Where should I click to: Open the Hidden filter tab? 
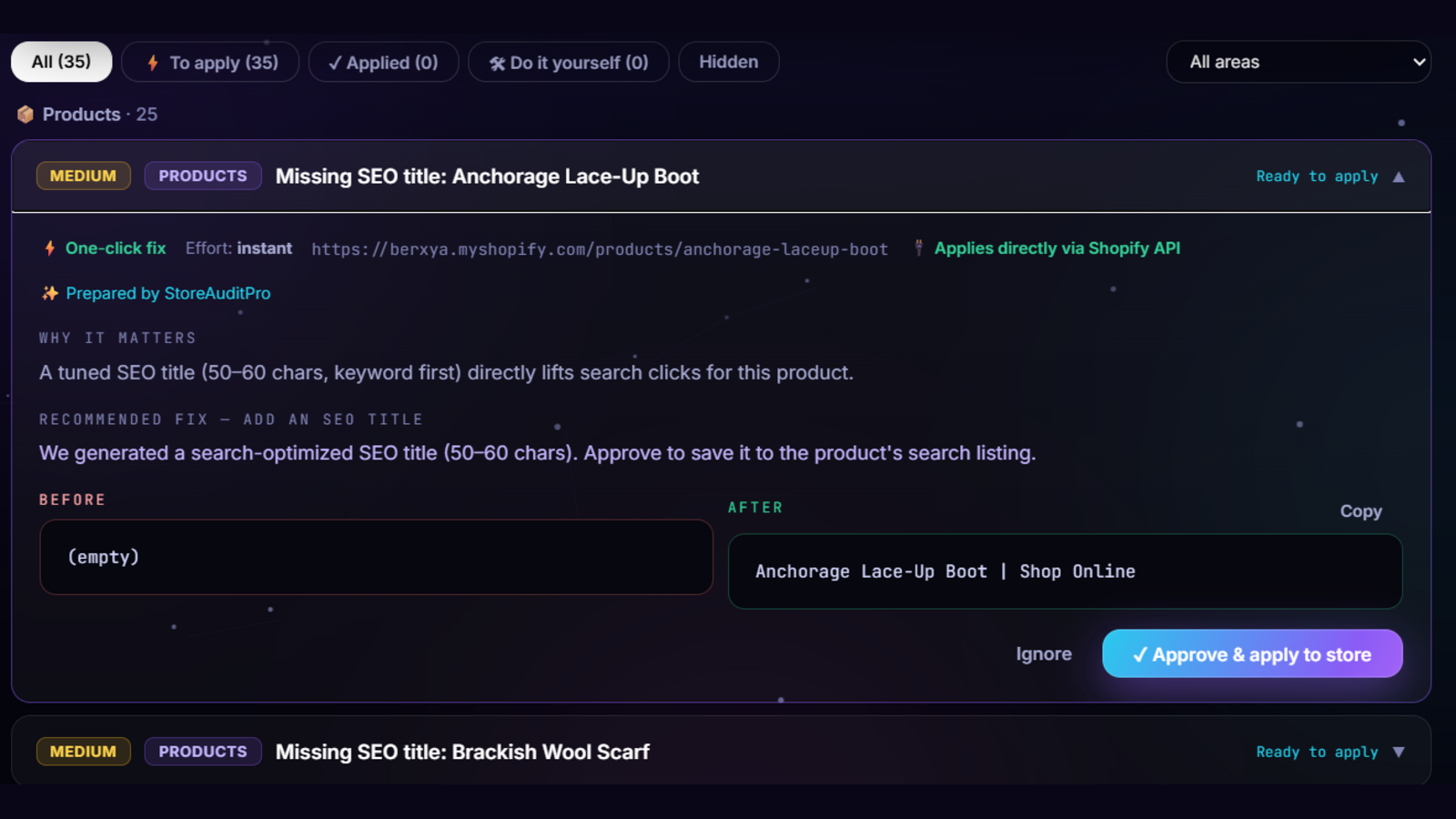728,62
